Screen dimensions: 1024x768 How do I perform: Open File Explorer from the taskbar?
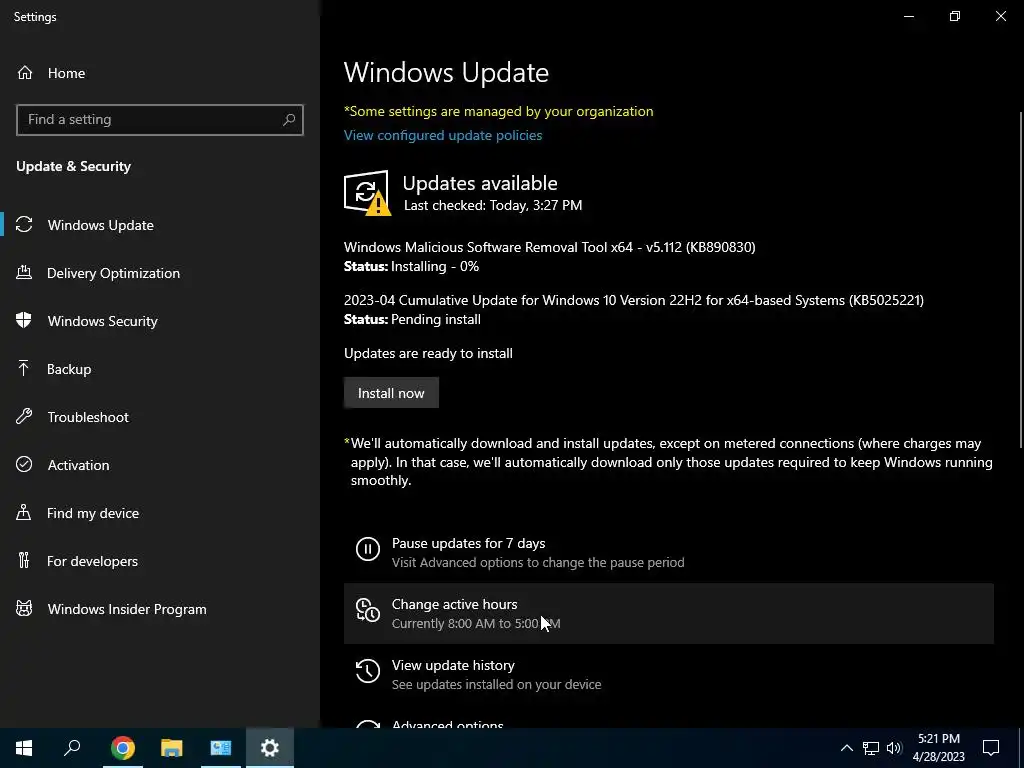172,748
